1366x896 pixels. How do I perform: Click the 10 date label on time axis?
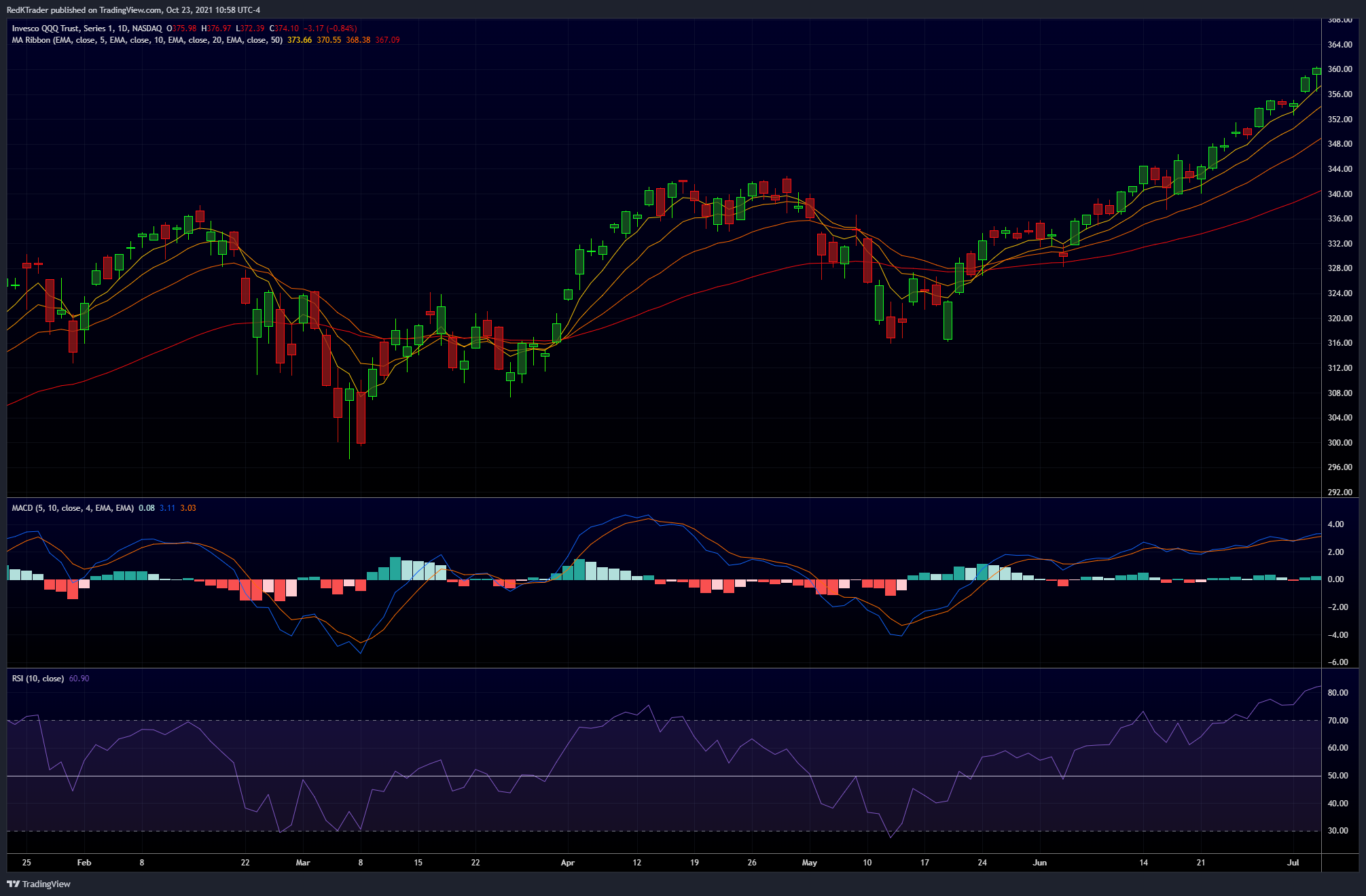(x=867, y=863)
